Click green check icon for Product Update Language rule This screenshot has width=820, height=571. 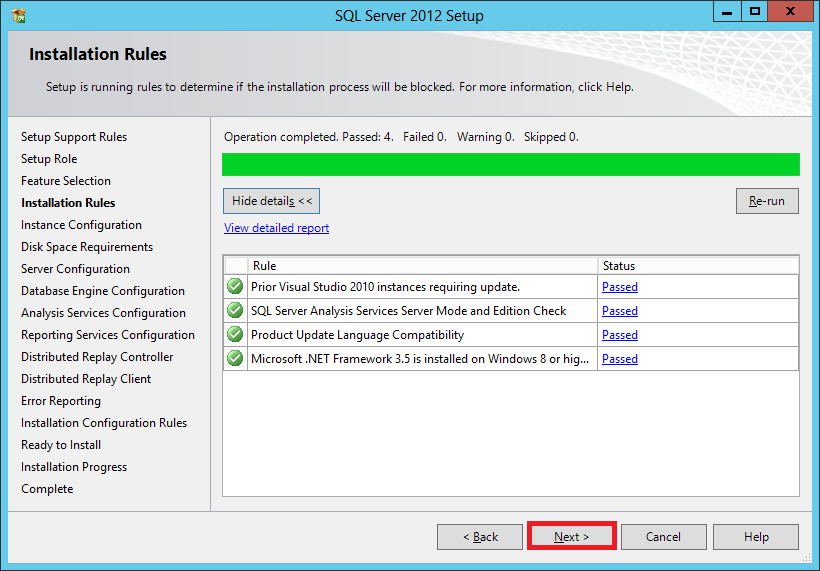click(235, 335)
